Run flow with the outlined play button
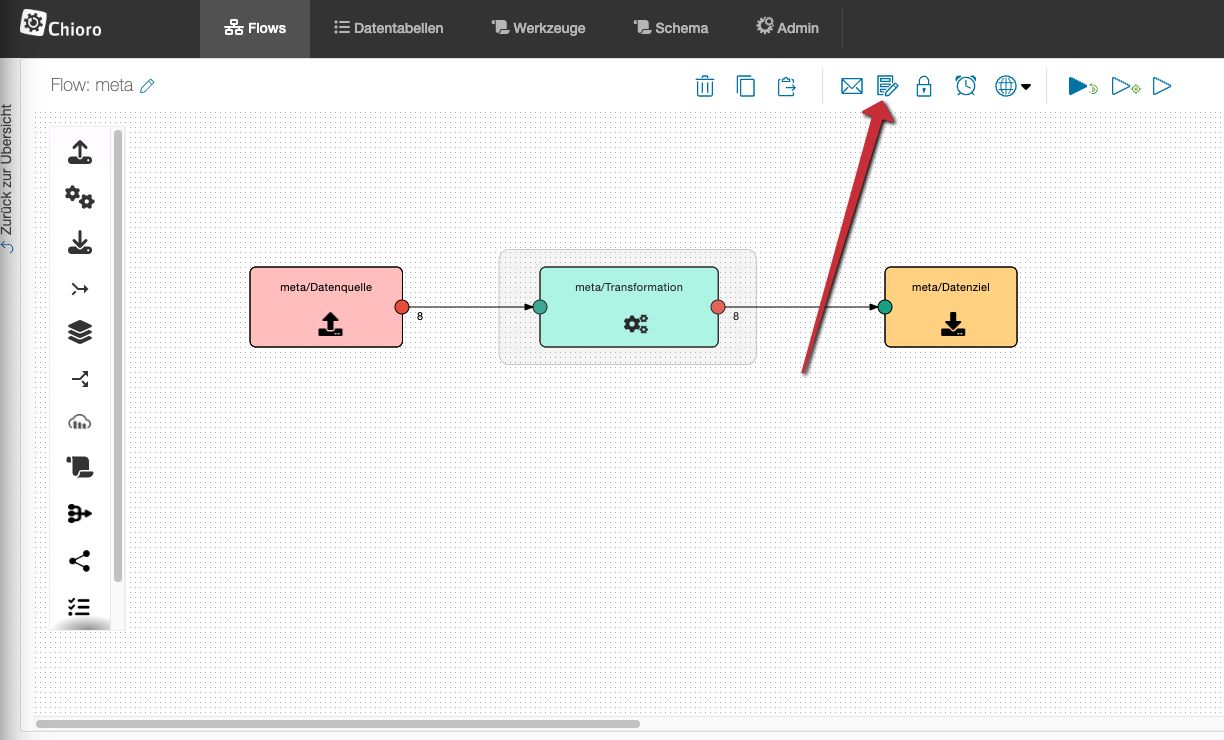 1162,86
